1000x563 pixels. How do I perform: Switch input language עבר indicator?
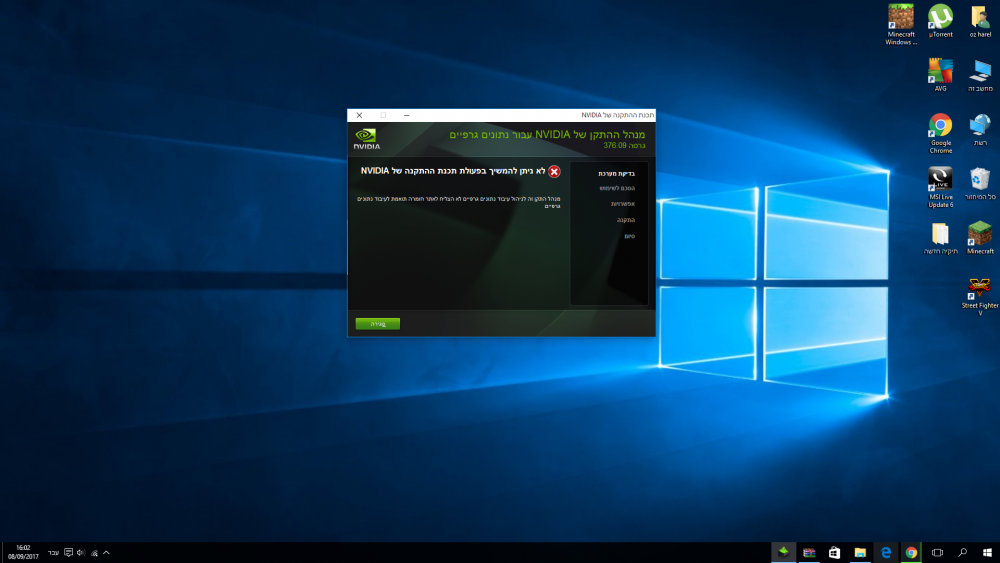[x=53, y=553]
